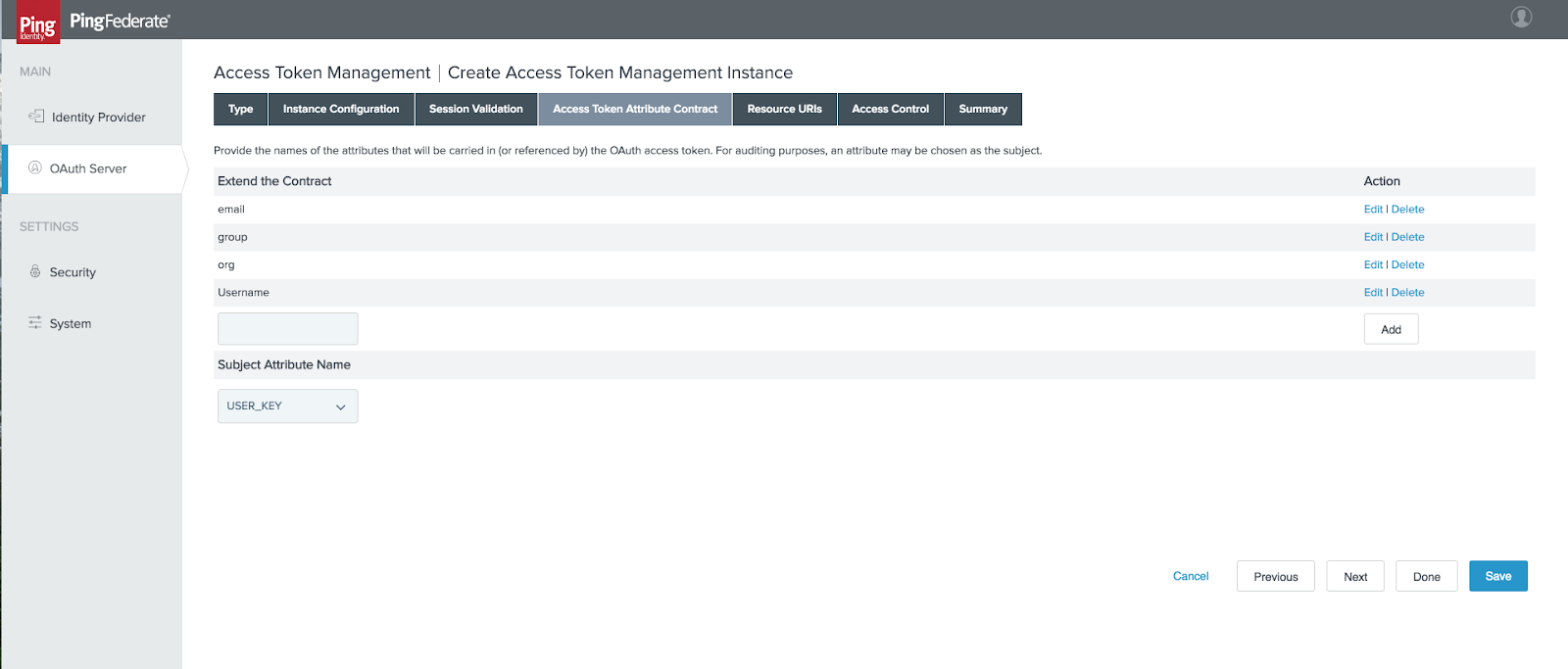
Task: Open the Access Control tab
Action: click(890, 109)
